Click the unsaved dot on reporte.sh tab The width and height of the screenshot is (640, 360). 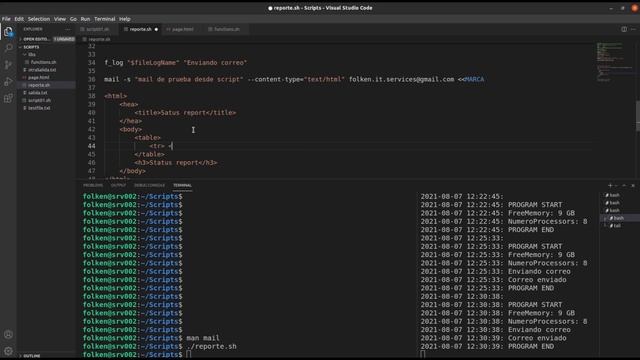pos(156,29)
